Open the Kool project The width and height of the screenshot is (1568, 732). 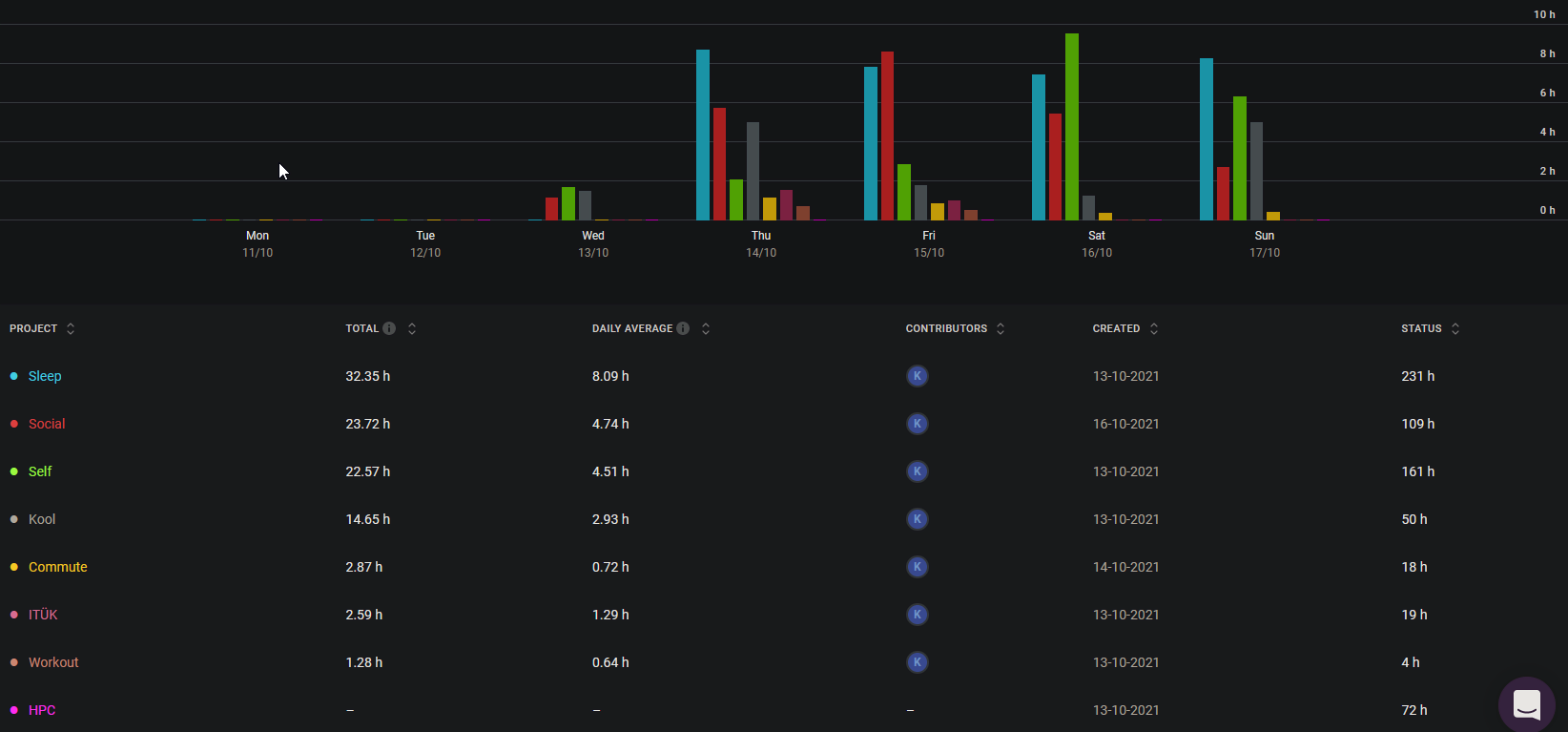pos(42,519)
